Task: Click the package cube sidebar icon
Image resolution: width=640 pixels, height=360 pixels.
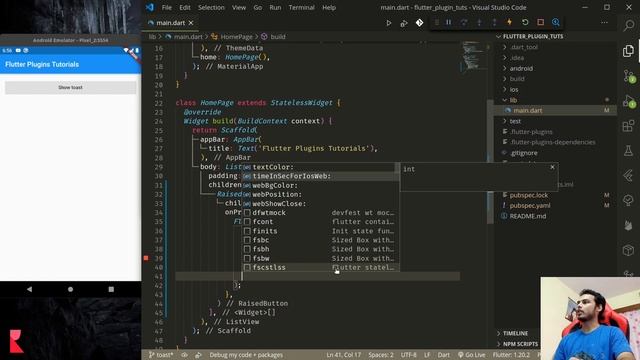Action: point(629,250)
